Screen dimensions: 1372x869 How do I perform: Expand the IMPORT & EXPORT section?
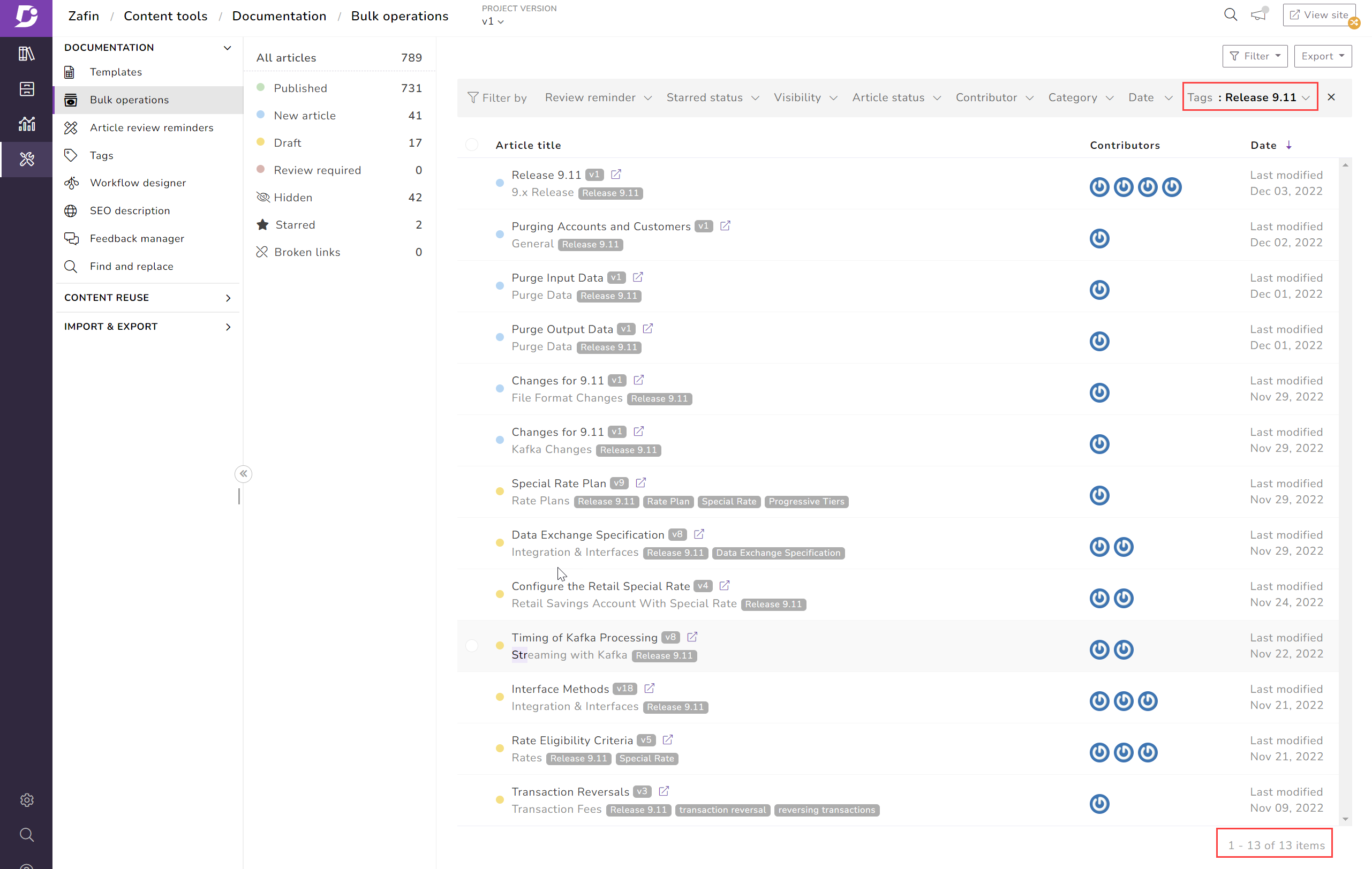pyautogui.click(x=228, y=327)
